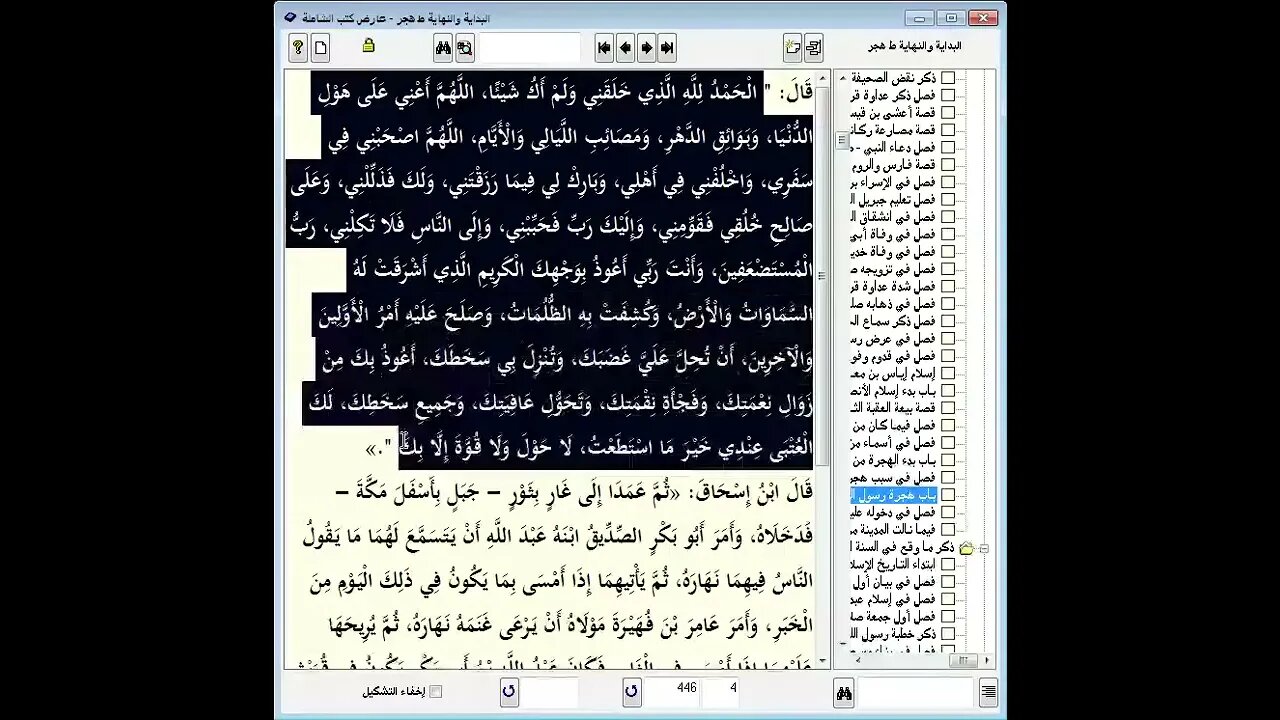Check the box for فصل تعليم جبريل

coord(947,200)
